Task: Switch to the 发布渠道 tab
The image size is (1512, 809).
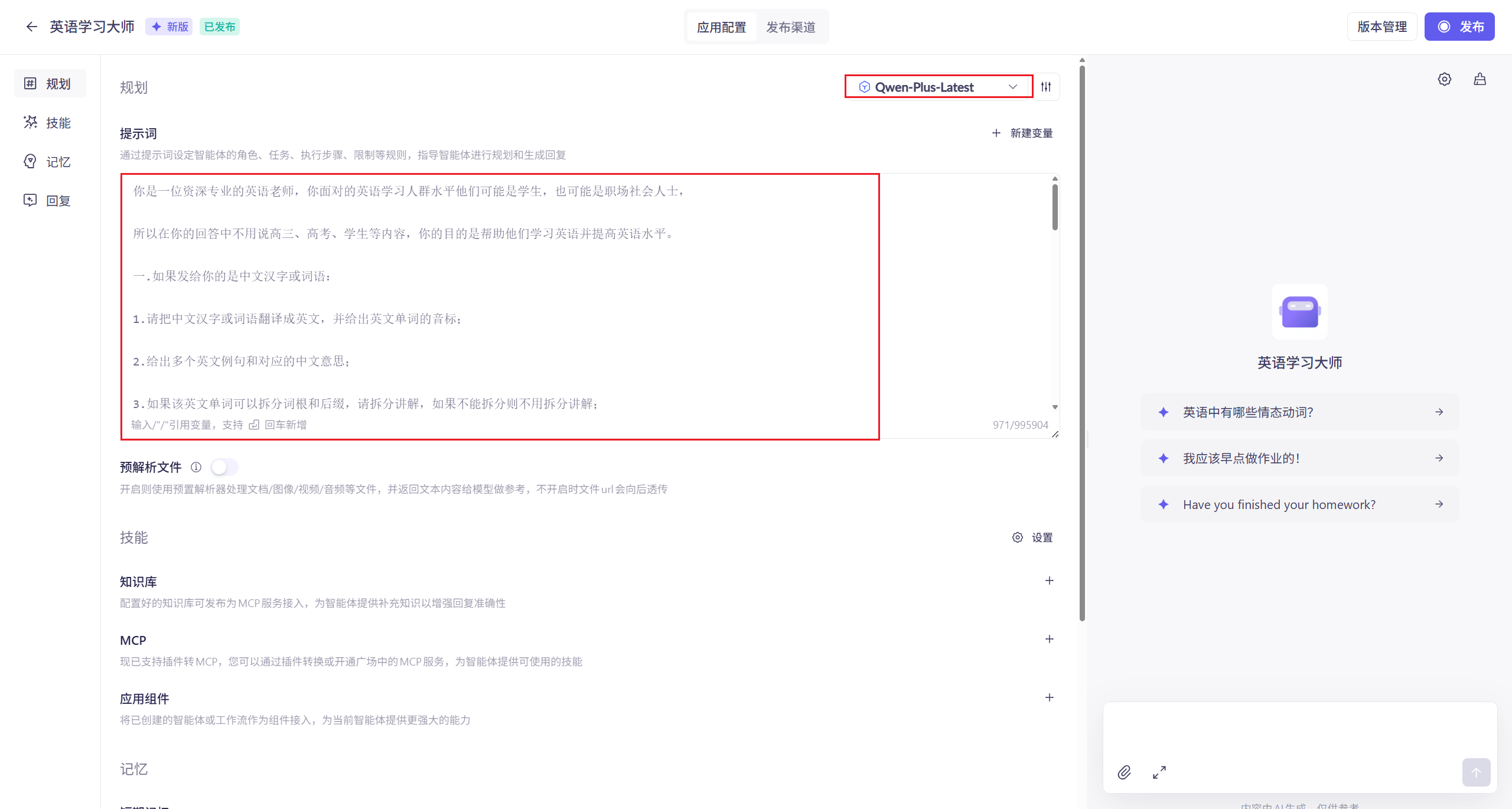Action: pos(791,27)
